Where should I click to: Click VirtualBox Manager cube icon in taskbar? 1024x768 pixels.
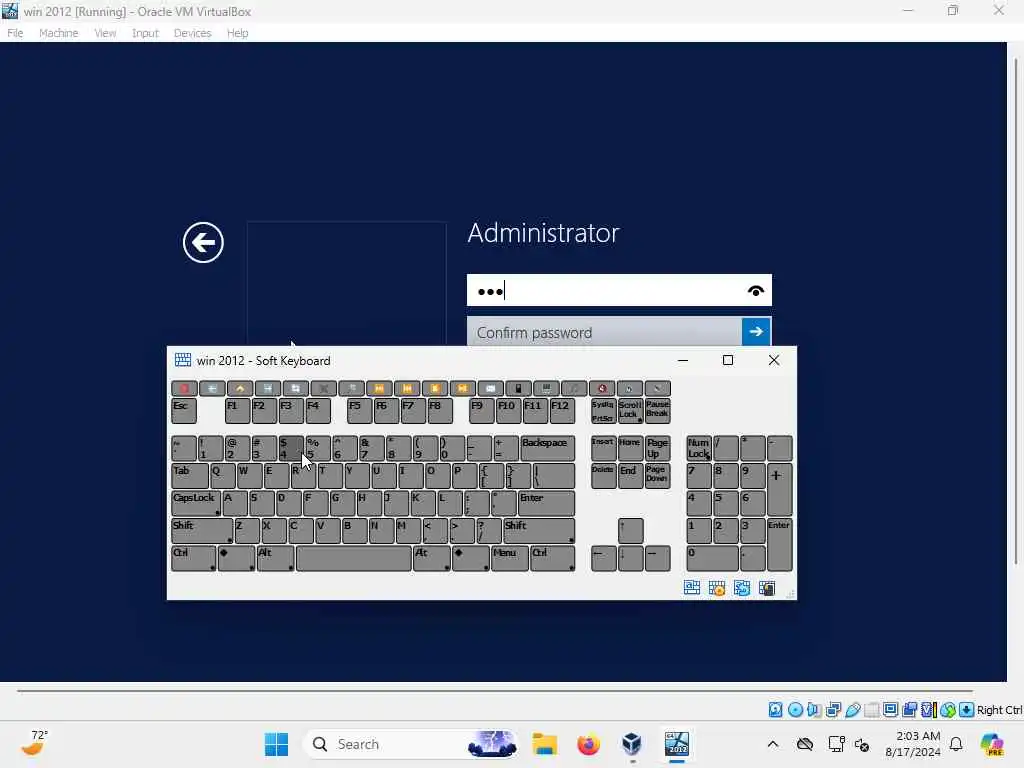(x=632, y=744)
